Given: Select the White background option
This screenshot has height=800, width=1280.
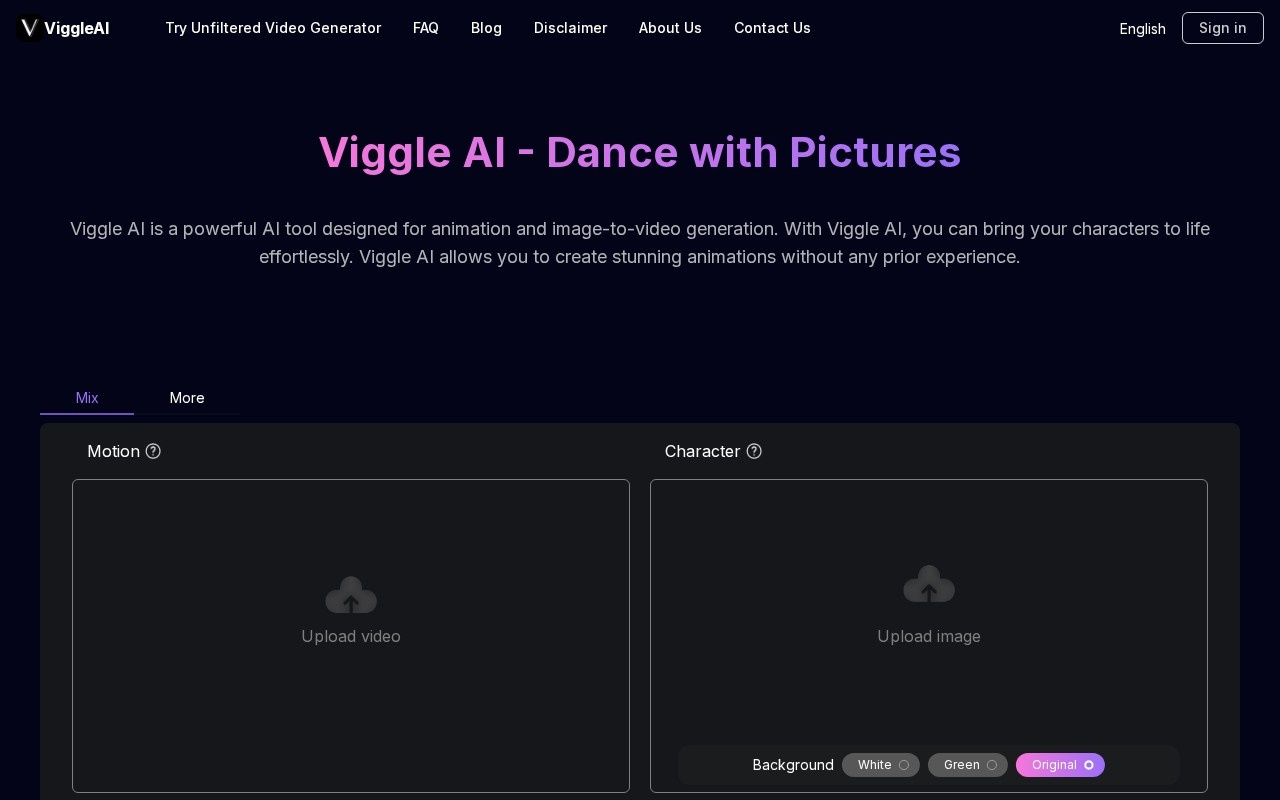Looking at the screenshot, I should 881,765.
